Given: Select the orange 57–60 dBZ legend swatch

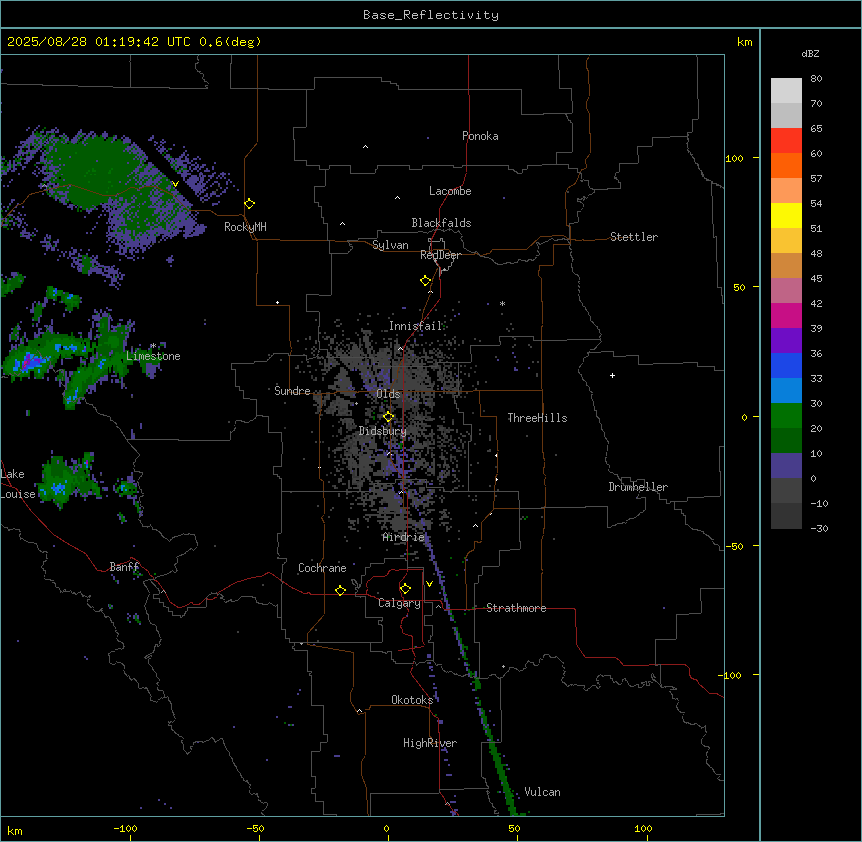Looking at the screenshot, I should tap(786, 166).
